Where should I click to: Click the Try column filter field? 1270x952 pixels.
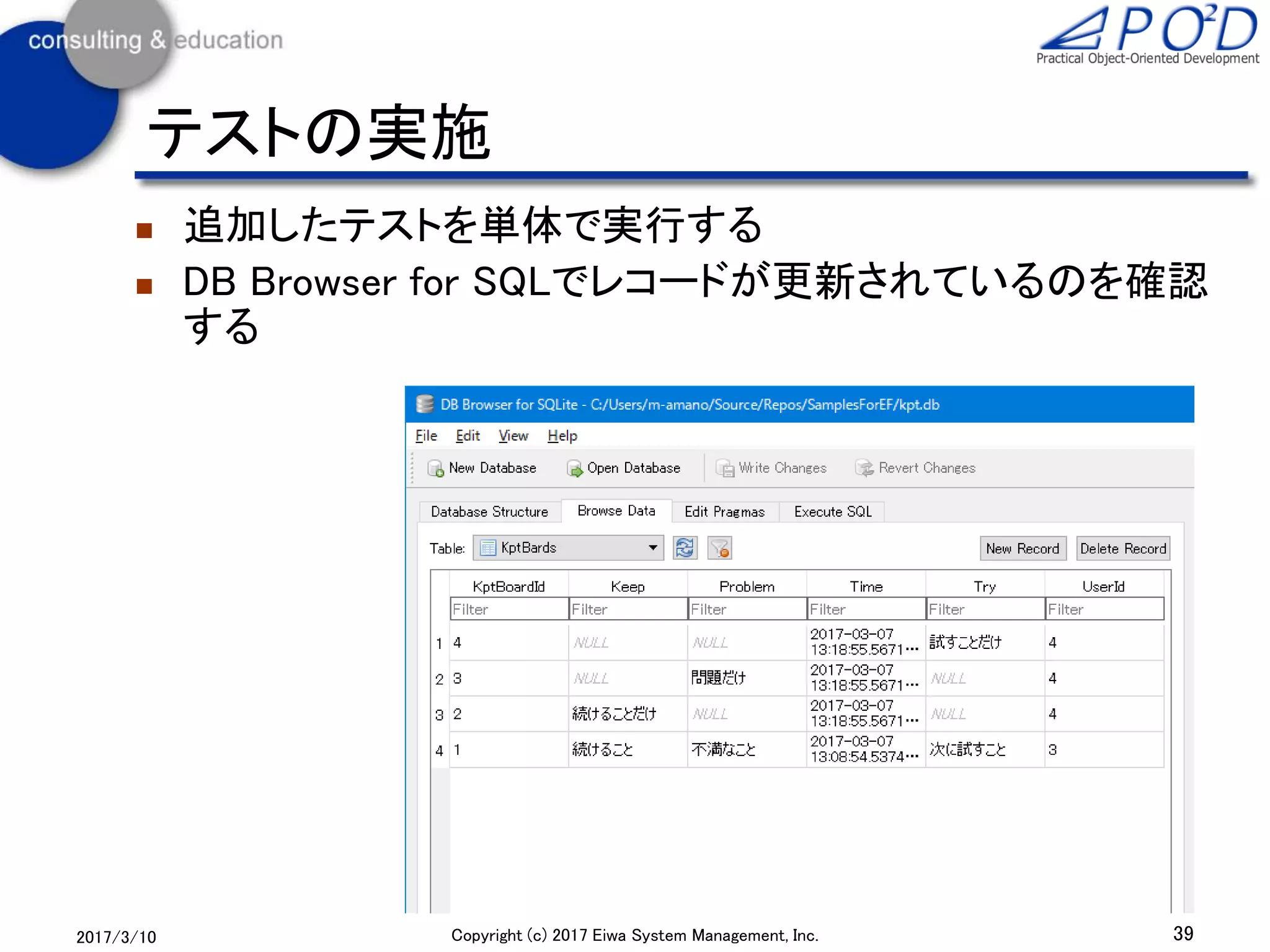point(985,609)
